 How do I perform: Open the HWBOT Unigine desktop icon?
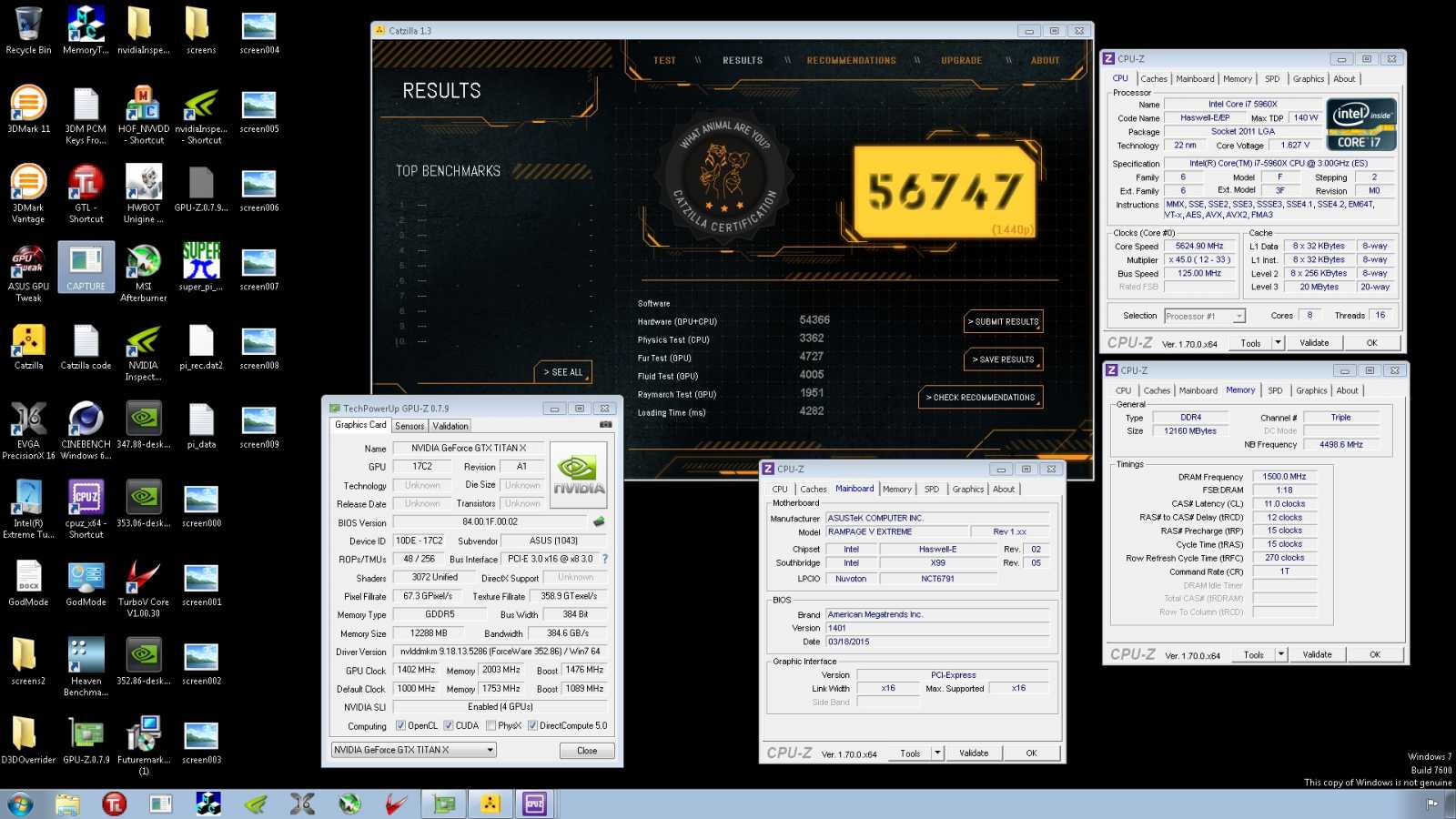pyautogui.click(x=144, y=194)
